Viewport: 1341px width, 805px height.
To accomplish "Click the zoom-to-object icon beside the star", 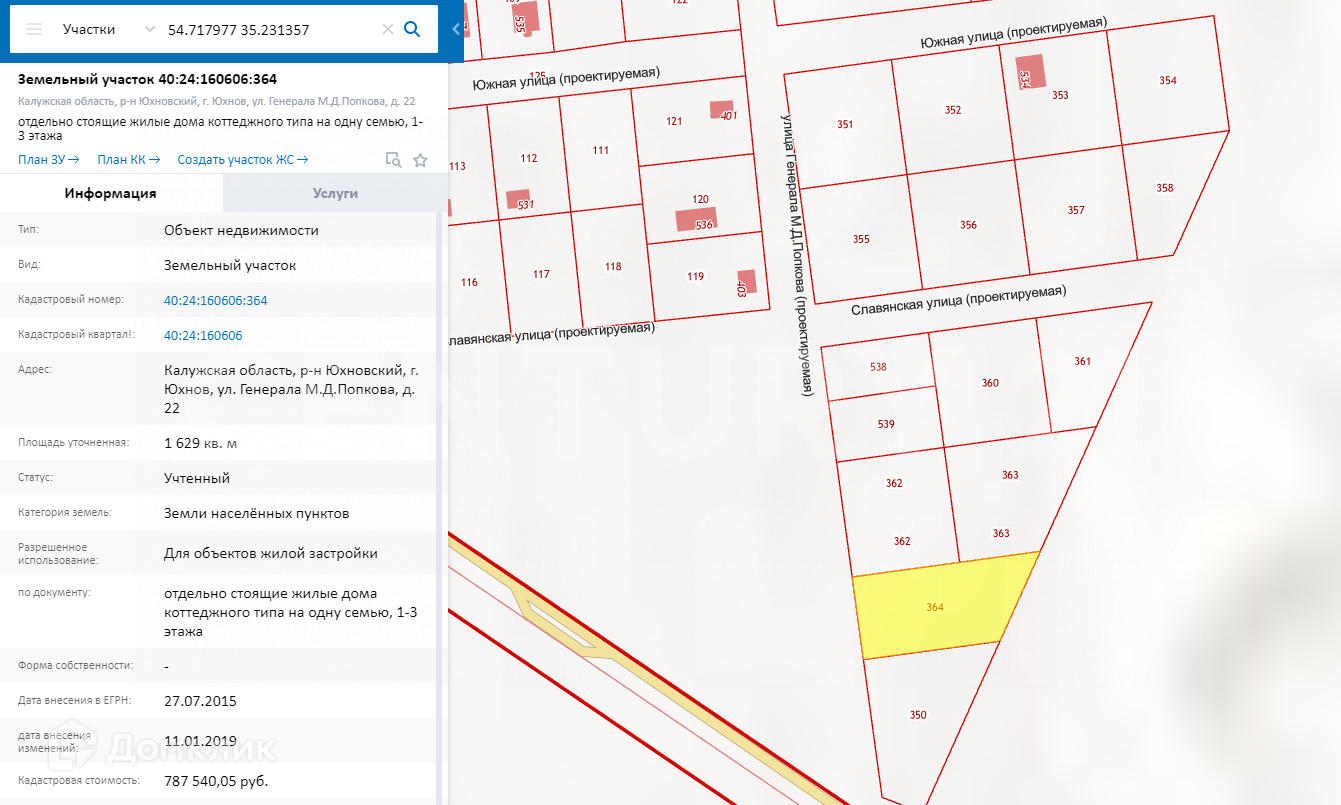I will [x=394, y=160].
